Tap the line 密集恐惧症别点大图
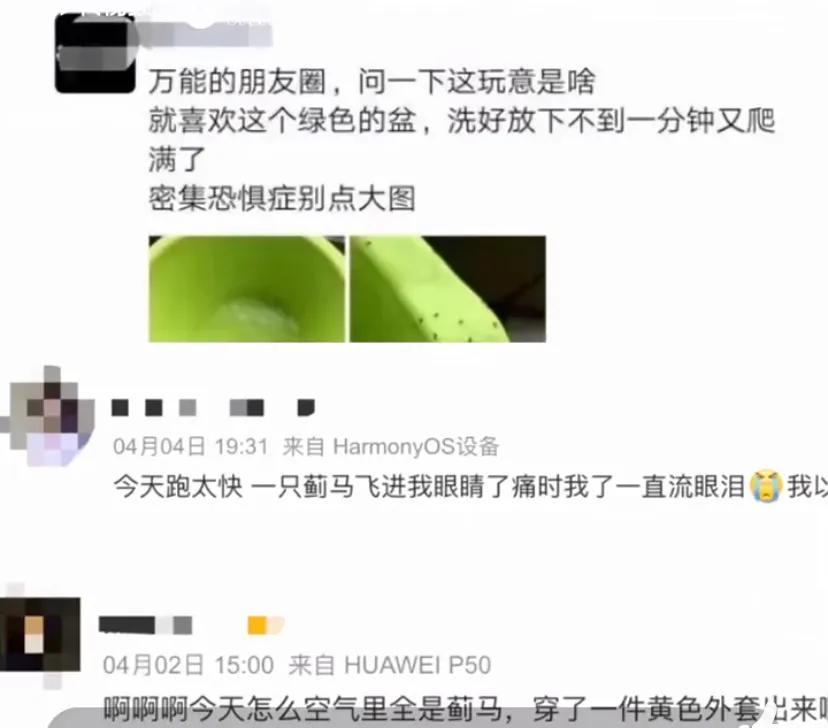828x728 pixels. [282, 198]
